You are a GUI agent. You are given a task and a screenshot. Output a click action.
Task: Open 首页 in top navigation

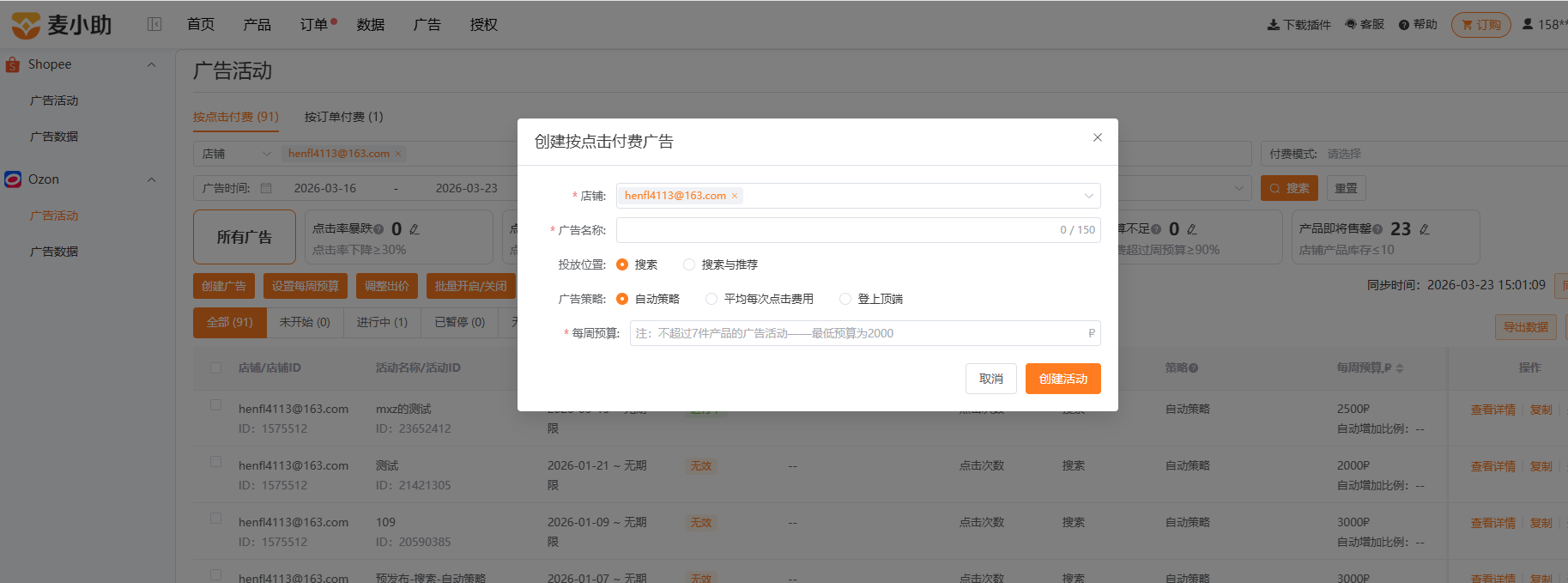pos(201,25)
